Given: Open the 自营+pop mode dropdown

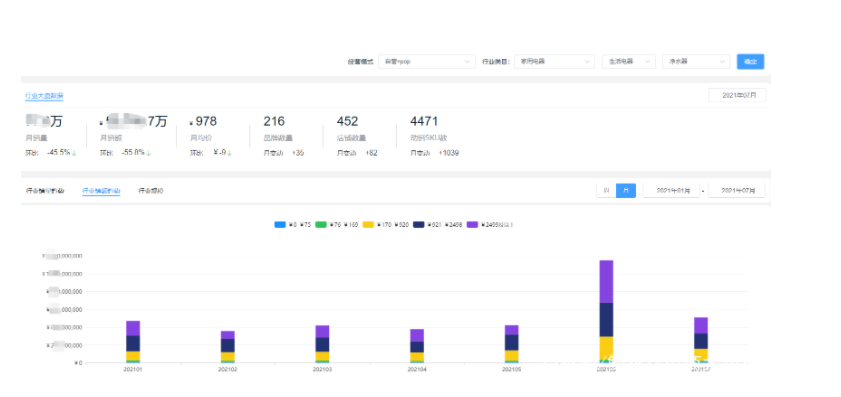Looking at the screenshot, I should coord(426,62).
